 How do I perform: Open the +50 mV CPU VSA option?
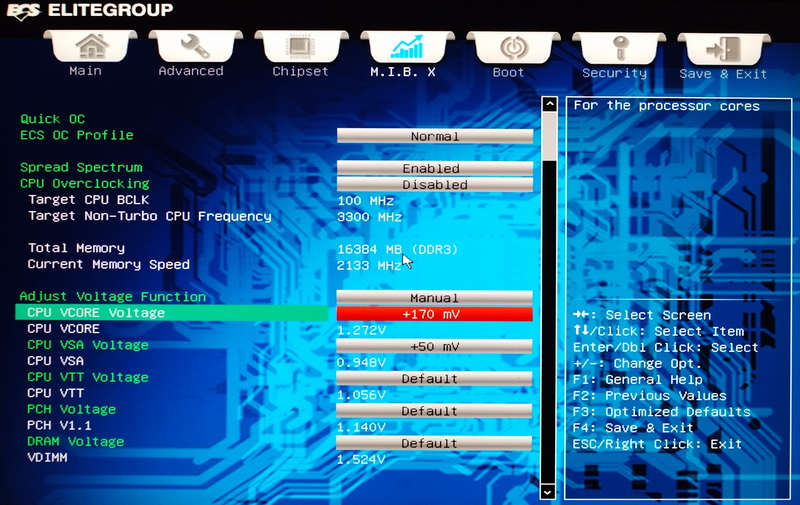[x=434, y=346]
